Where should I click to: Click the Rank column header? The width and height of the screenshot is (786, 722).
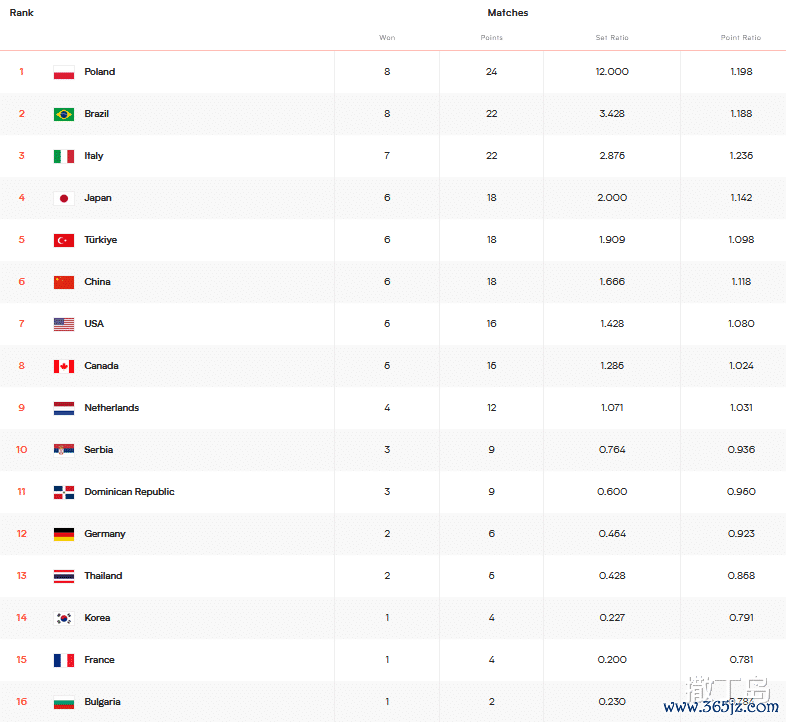click(22, 13)
